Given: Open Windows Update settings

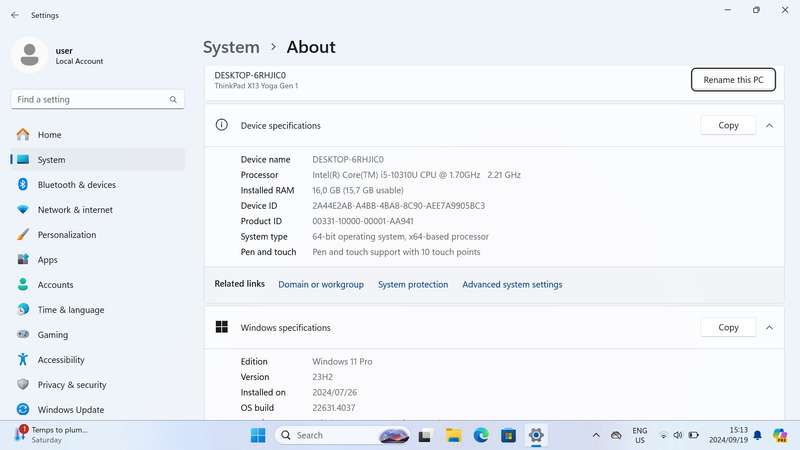Looking at the screenshot, I should 98,410.
